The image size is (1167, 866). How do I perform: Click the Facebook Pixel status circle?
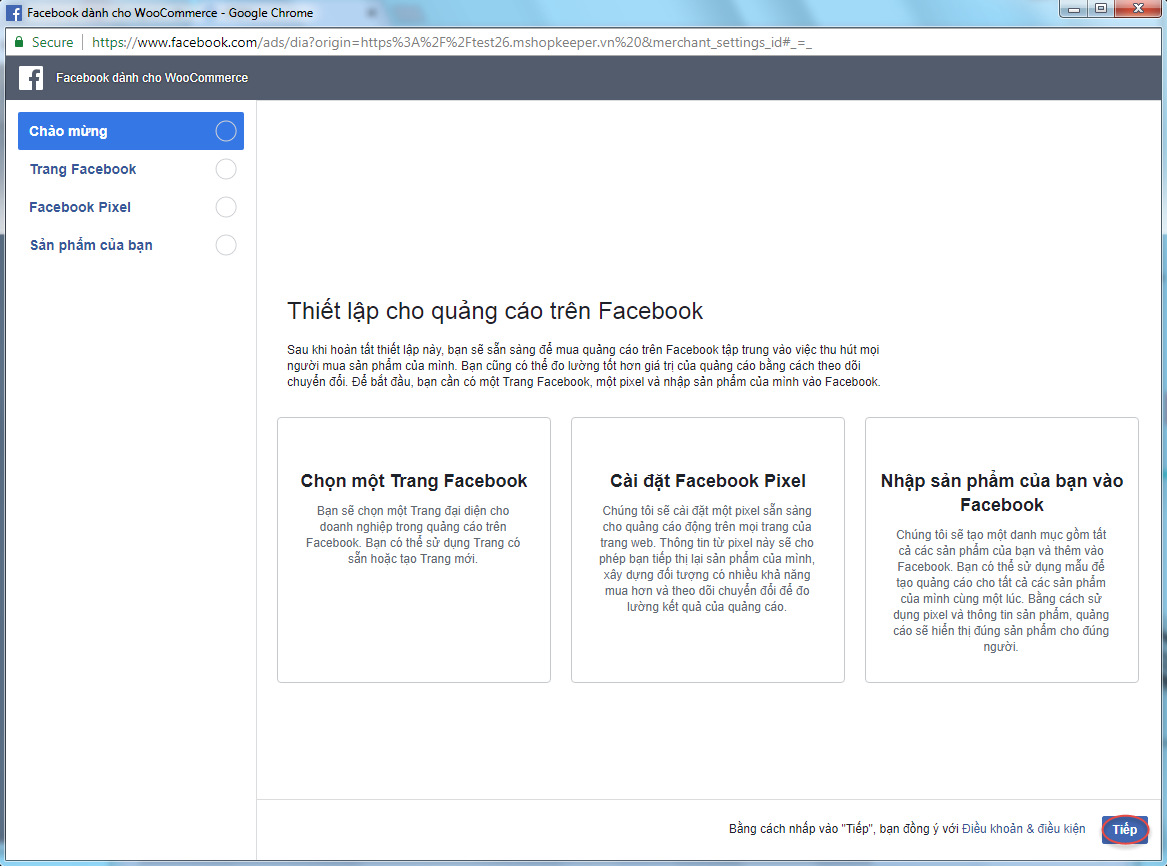point(226,207)
